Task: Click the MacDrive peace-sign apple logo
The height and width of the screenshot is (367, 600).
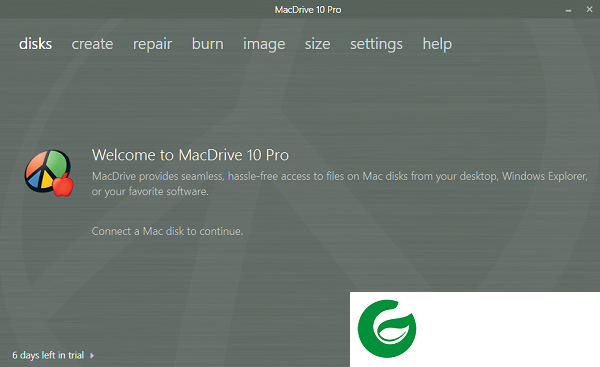Action: pyautogui.click(x=49, y=173)
